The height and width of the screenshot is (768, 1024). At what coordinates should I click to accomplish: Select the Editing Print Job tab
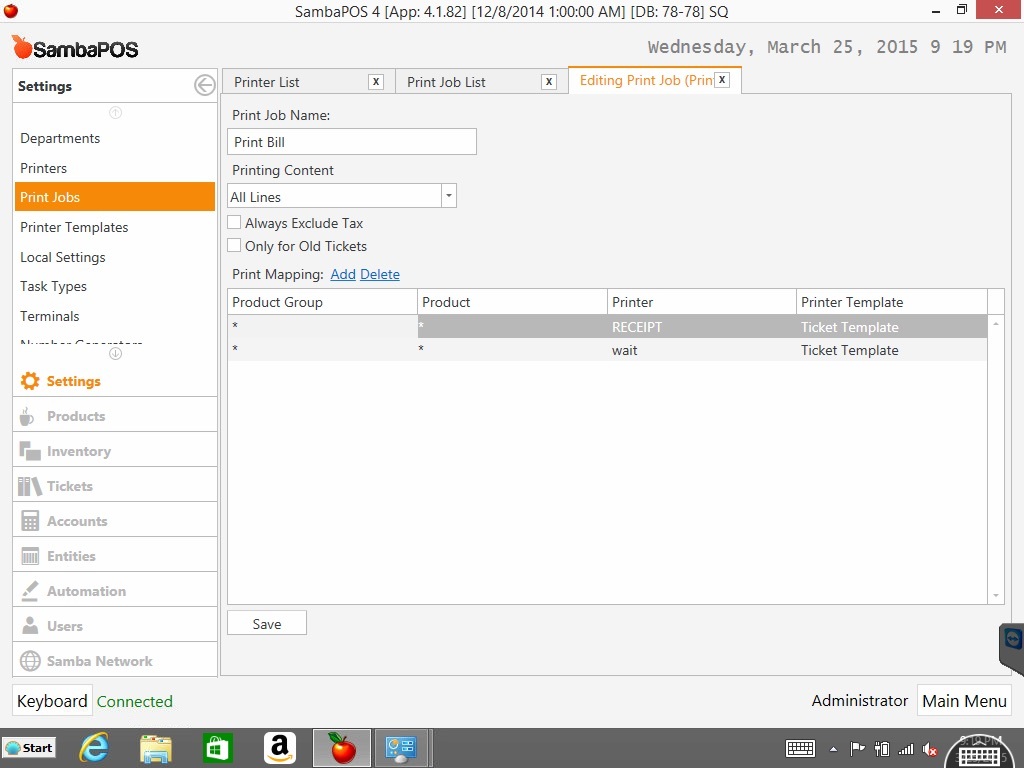point(646,80)
